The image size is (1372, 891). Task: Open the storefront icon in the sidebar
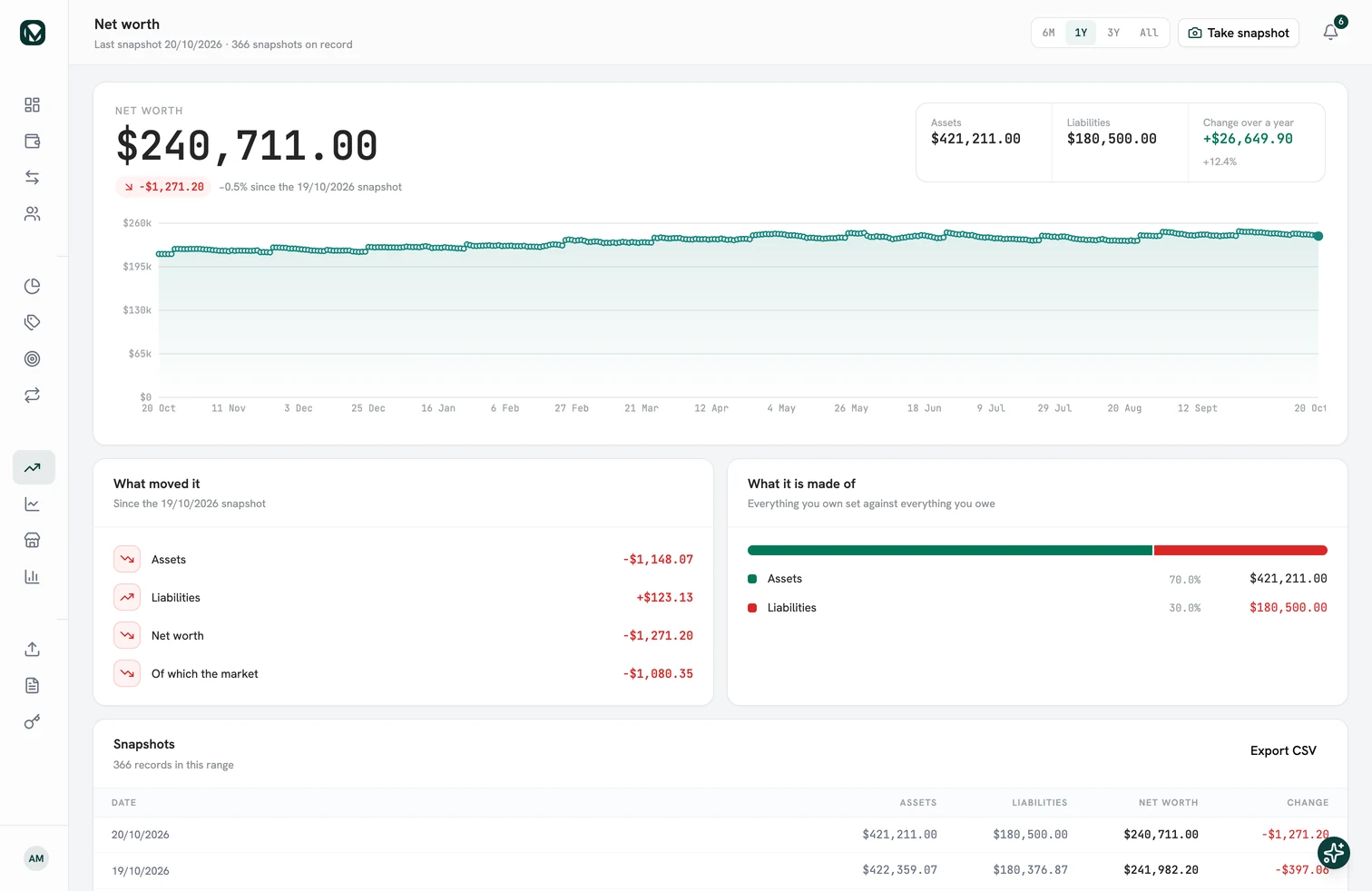click(33, 541)
